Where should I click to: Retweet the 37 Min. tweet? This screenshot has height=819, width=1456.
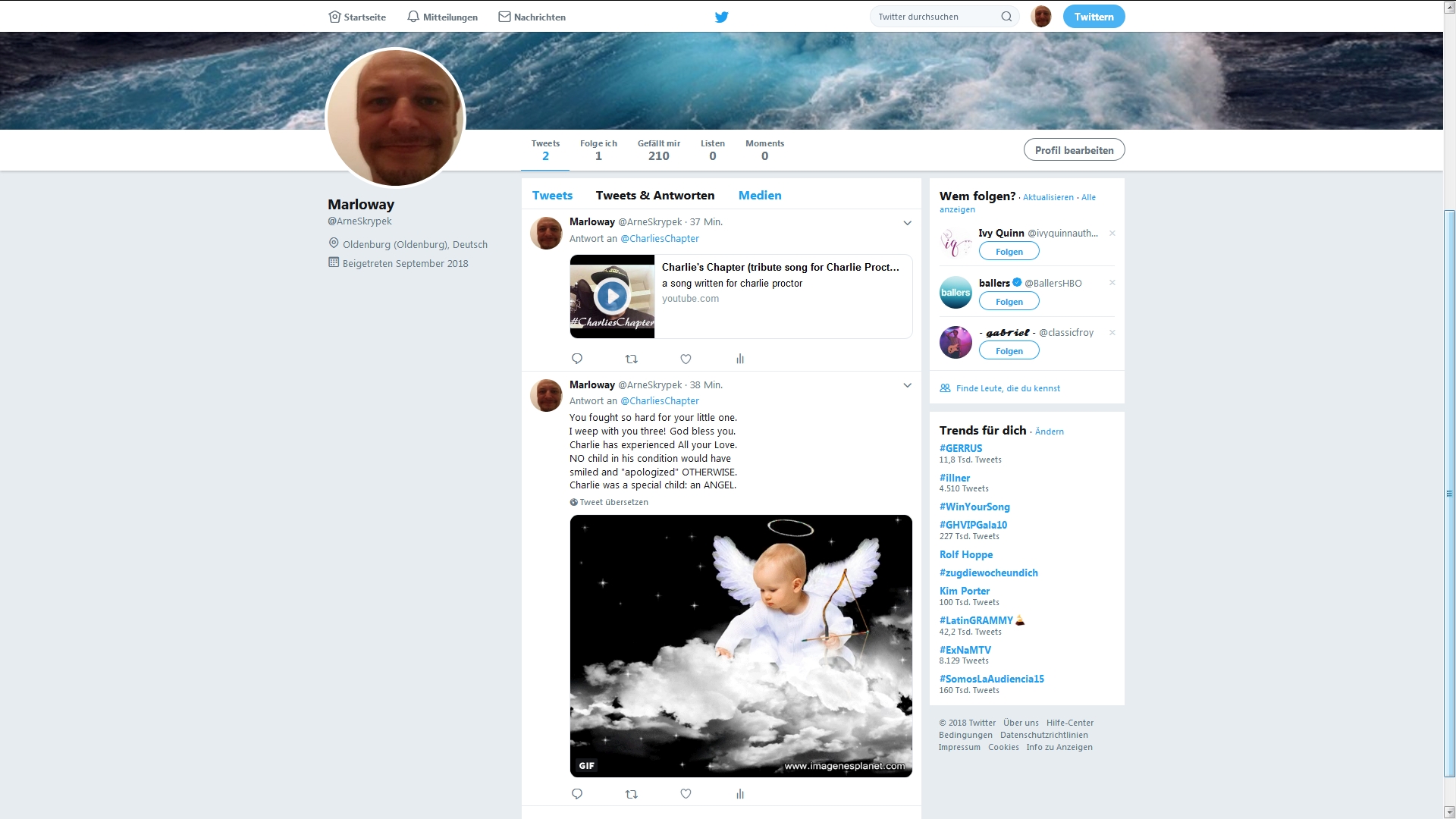click(631, 359)
